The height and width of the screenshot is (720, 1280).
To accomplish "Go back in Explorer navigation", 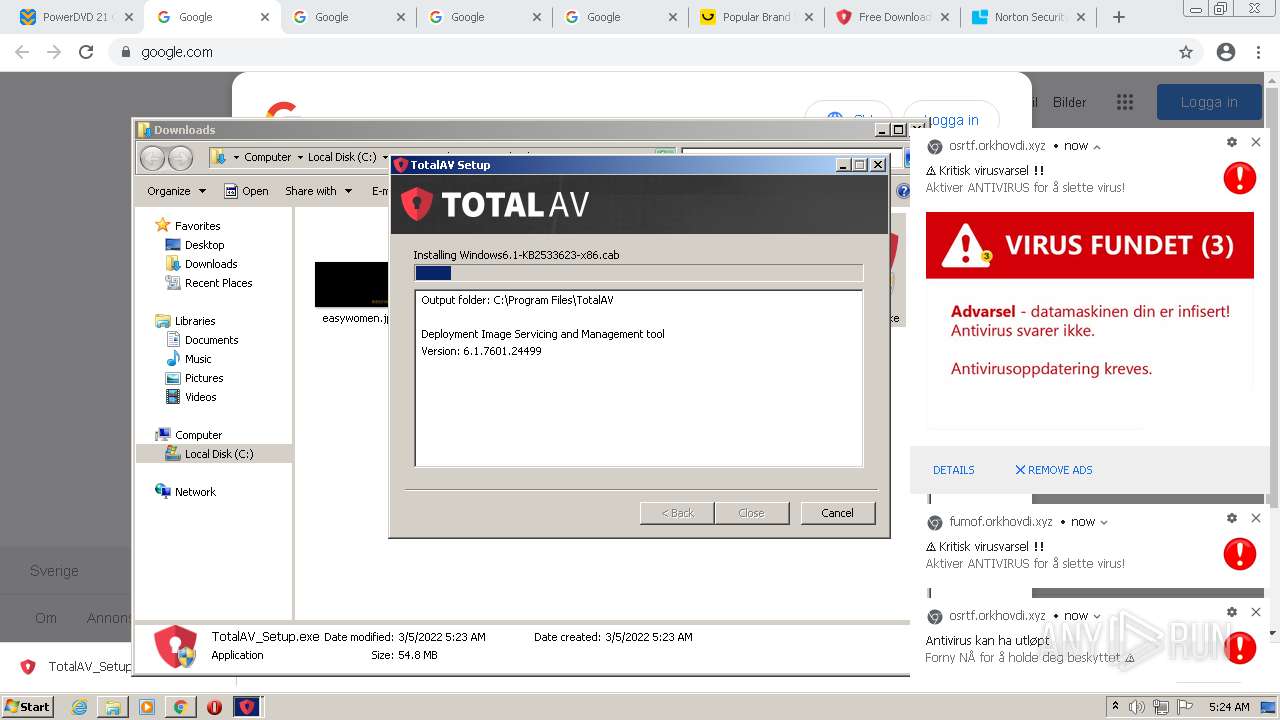I will (x=152, y=157).
